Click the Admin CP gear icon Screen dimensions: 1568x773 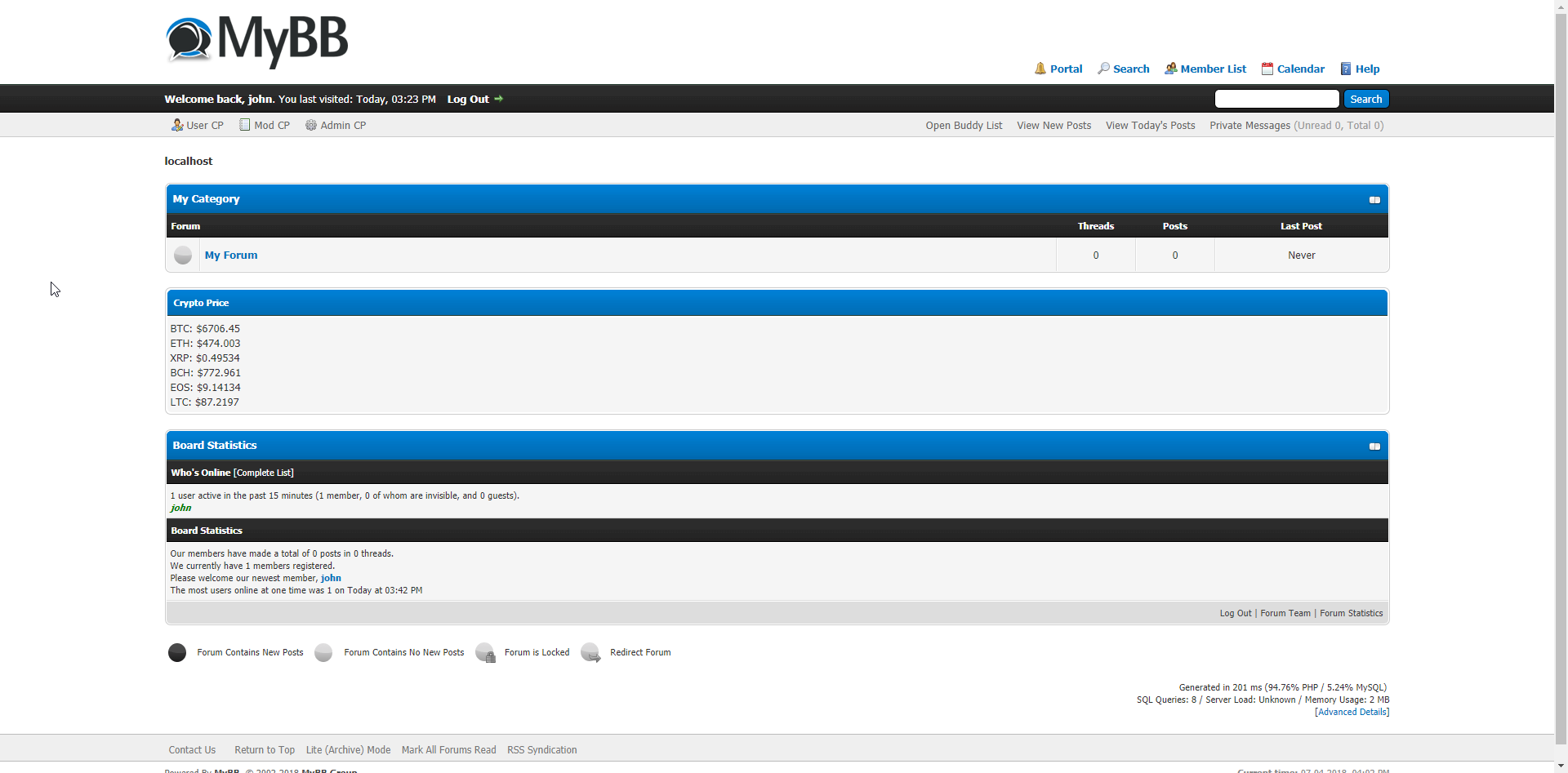[x=310, y=125]
